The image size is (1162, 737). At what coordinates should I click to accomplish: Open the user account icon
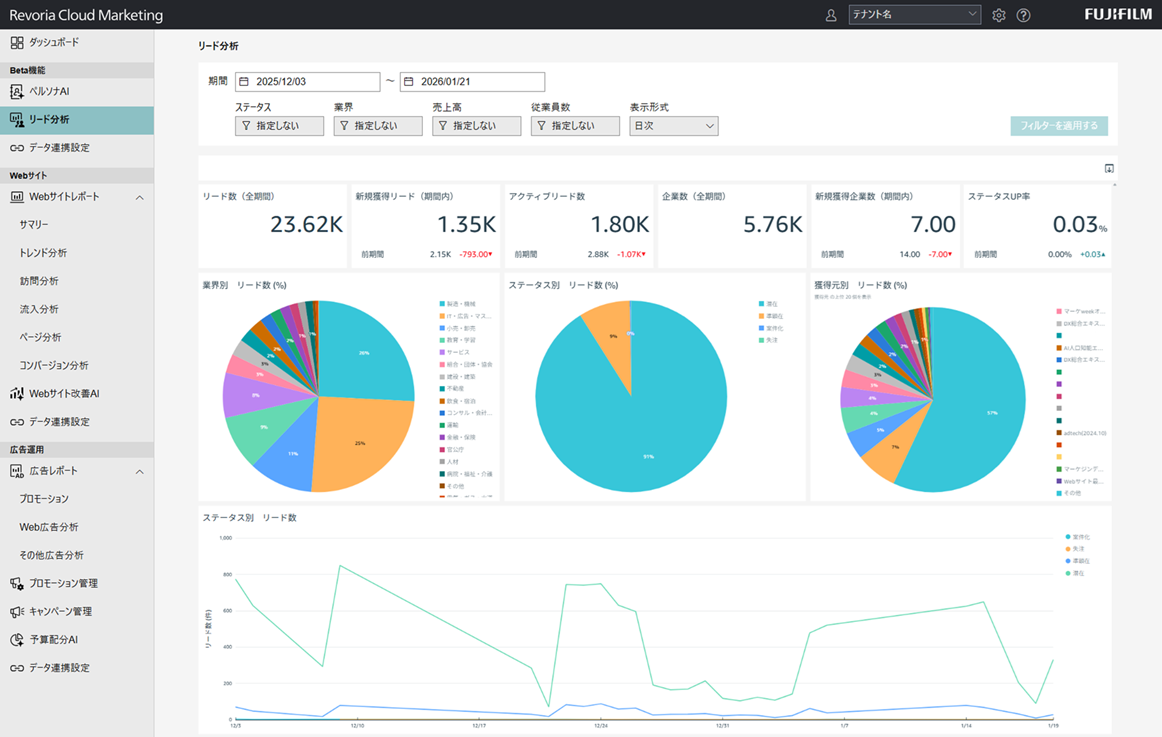click(x=830, y=15)
